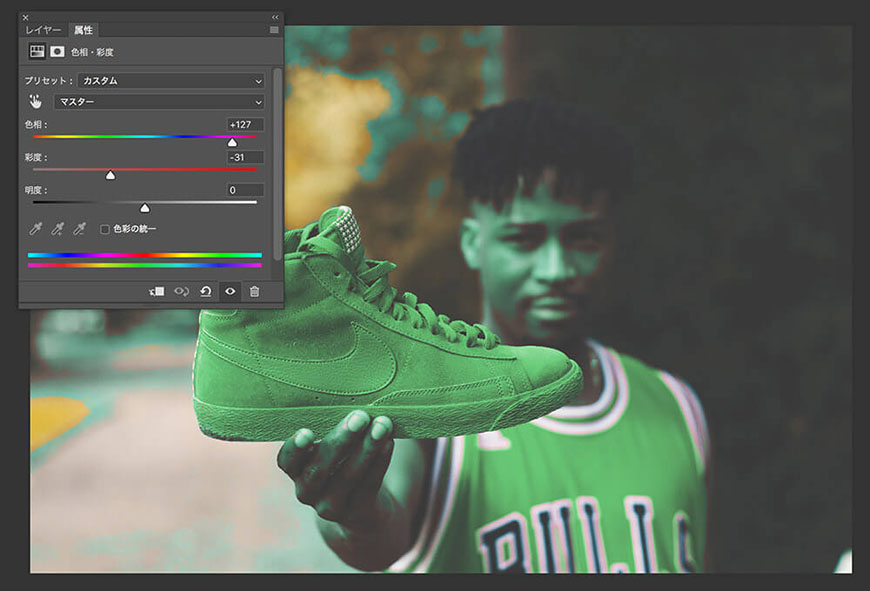Open the panel options menu

pyautogui.click(x=274, y=30)
